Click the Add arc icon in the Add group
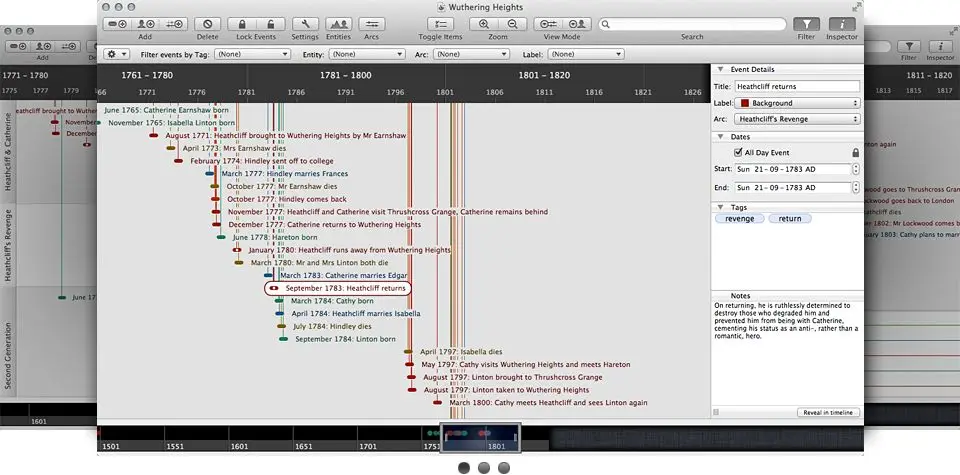The width and height of the screenshot is (960, 475). (174, 24)
